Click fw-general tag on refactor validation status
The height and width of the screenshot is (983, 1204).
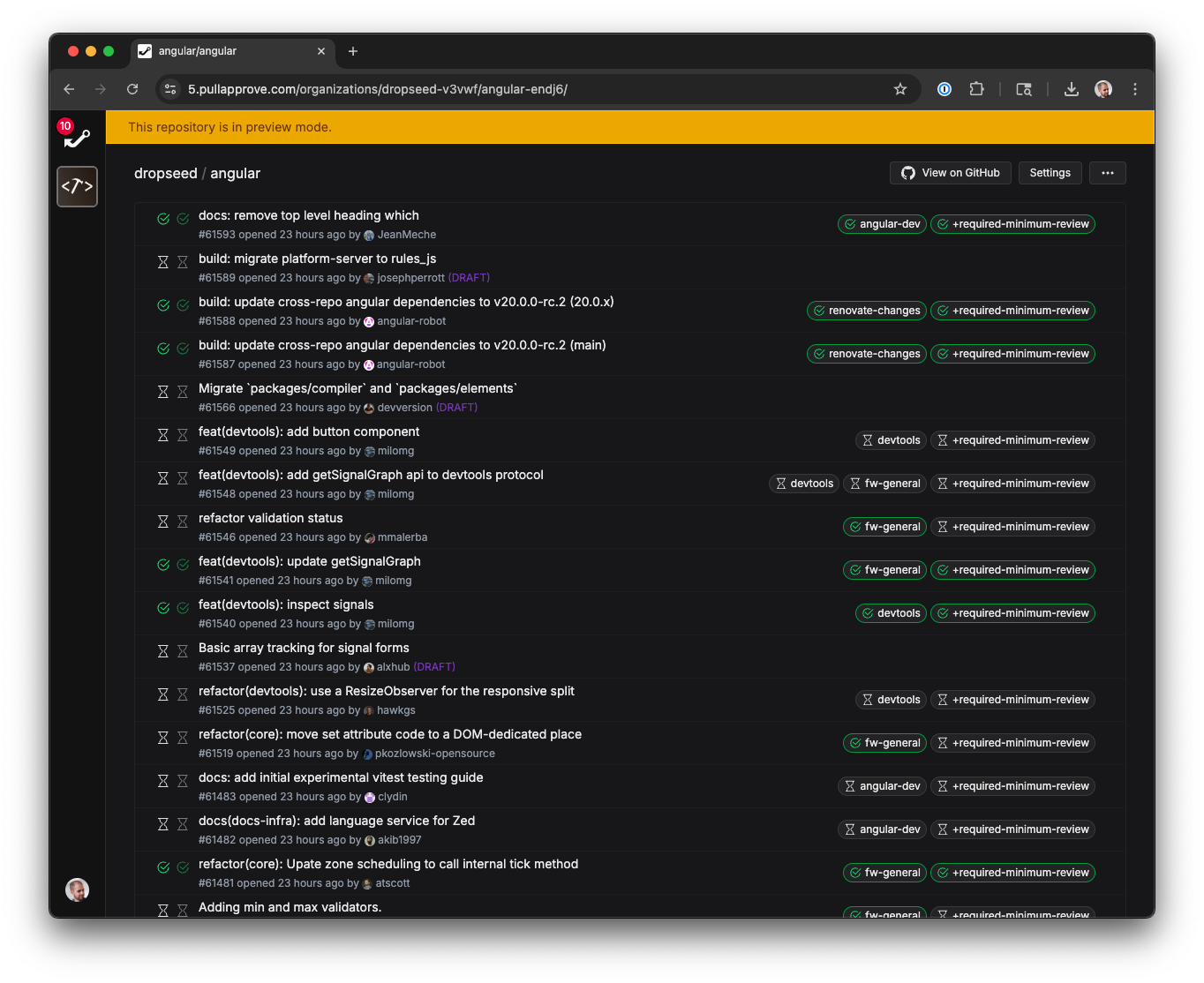pos(884,527)
